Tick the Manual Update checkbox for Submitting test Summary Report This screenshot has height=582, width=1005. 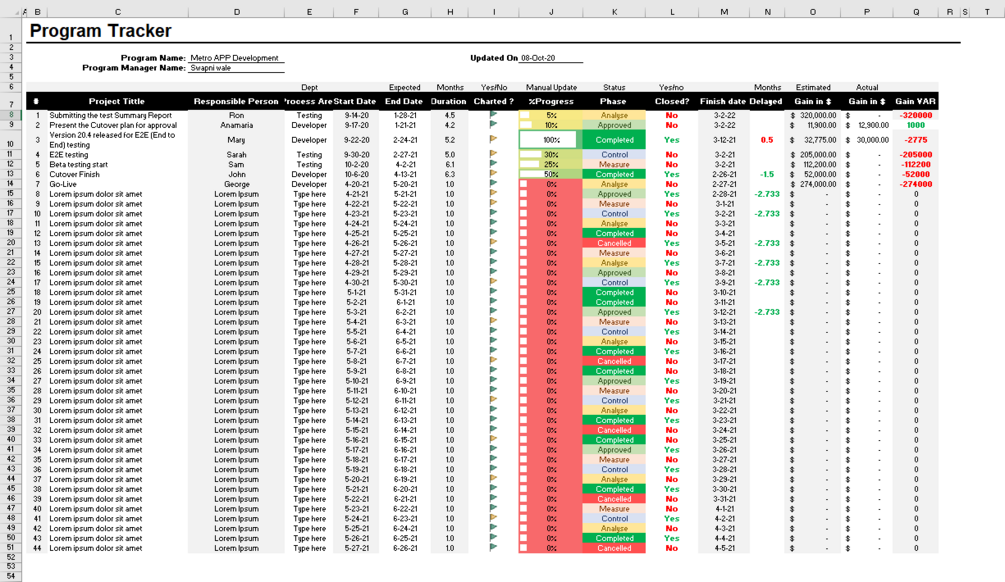(524, 116)
